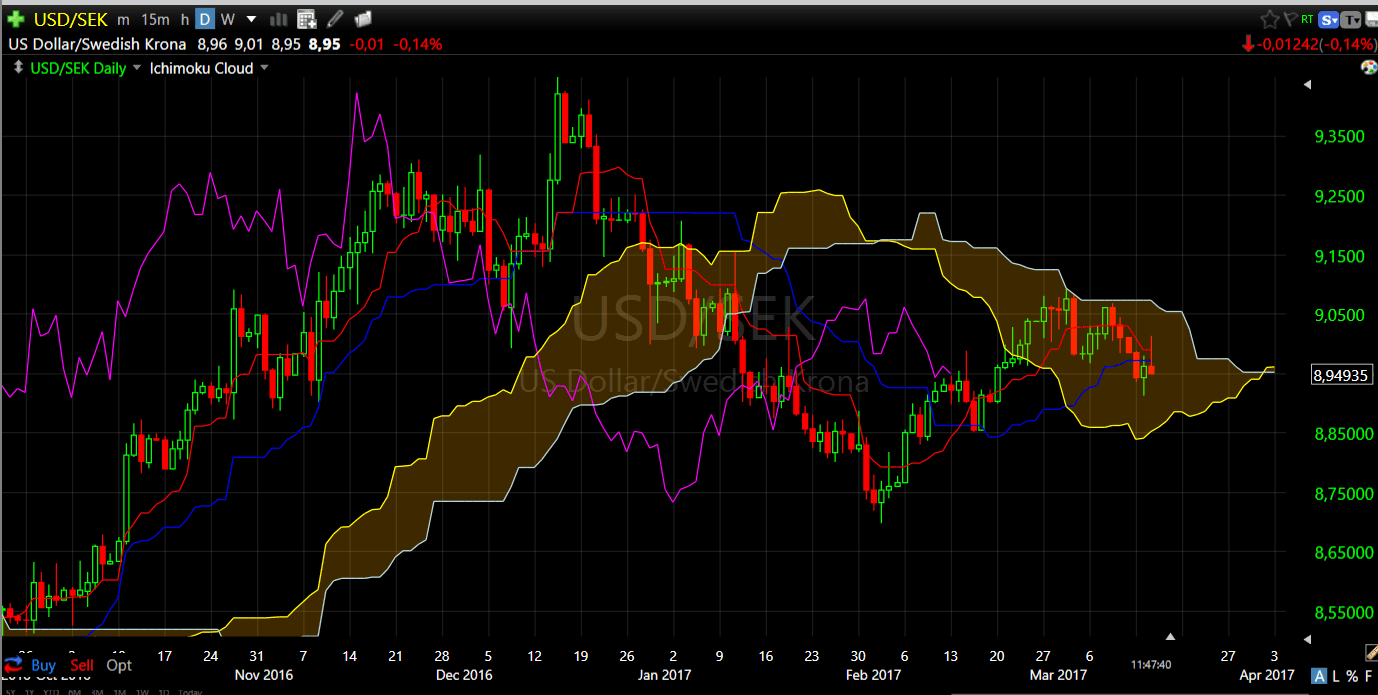Switch chart to Weekly with W
This screenshot has height=695, width=1378.
click(227, 18)
